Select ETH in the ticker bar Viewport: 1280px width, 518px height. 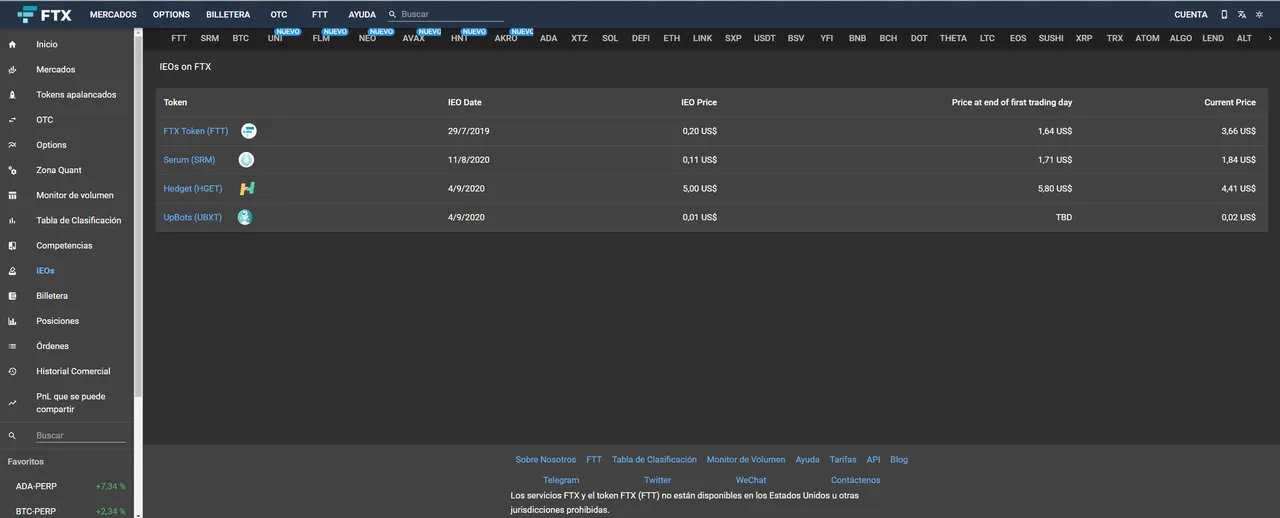click(672, 38)
